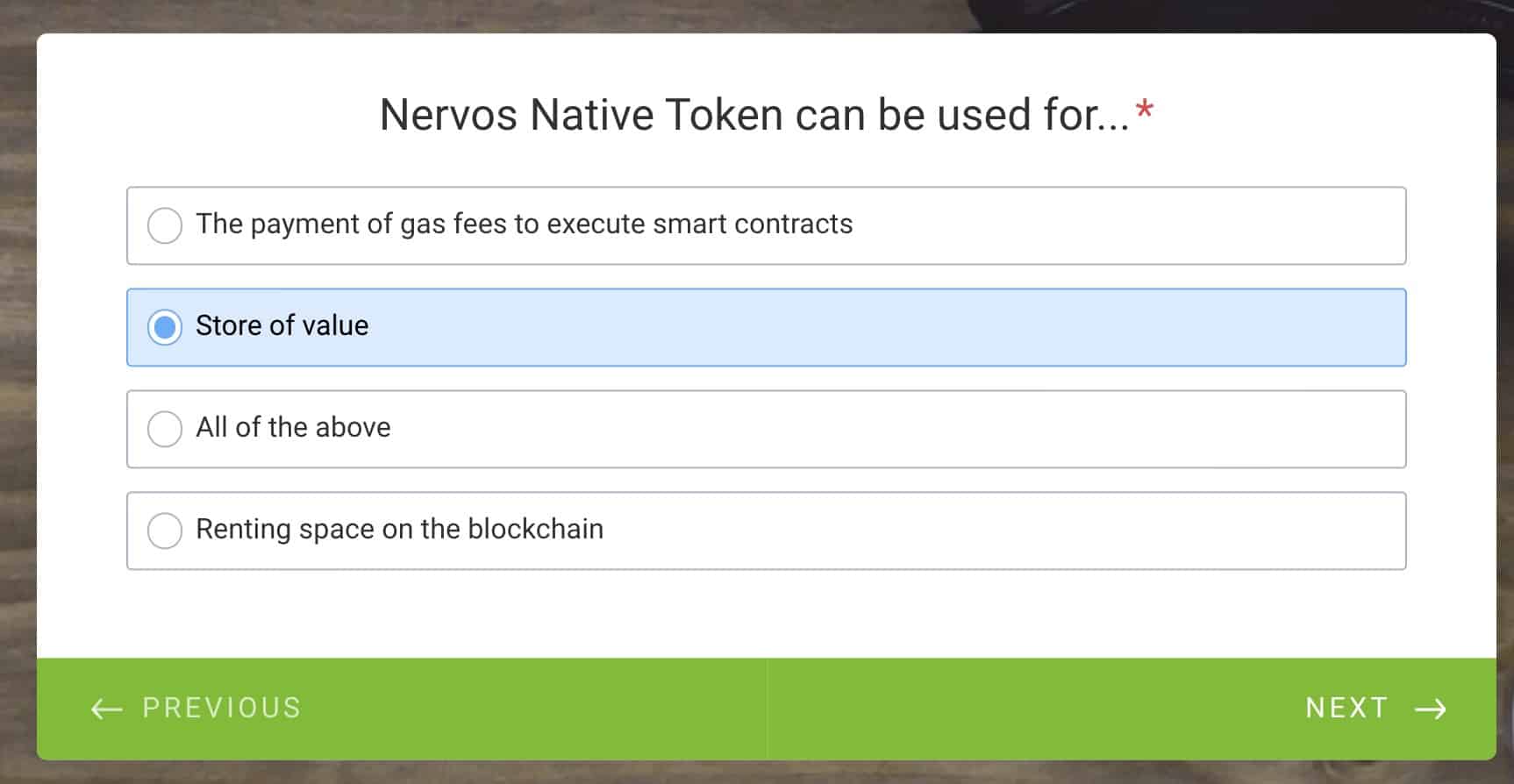Screen dimensions: 1514x784
Task: Click the Nervos Native Token question heading
Action: coord(754,115)
